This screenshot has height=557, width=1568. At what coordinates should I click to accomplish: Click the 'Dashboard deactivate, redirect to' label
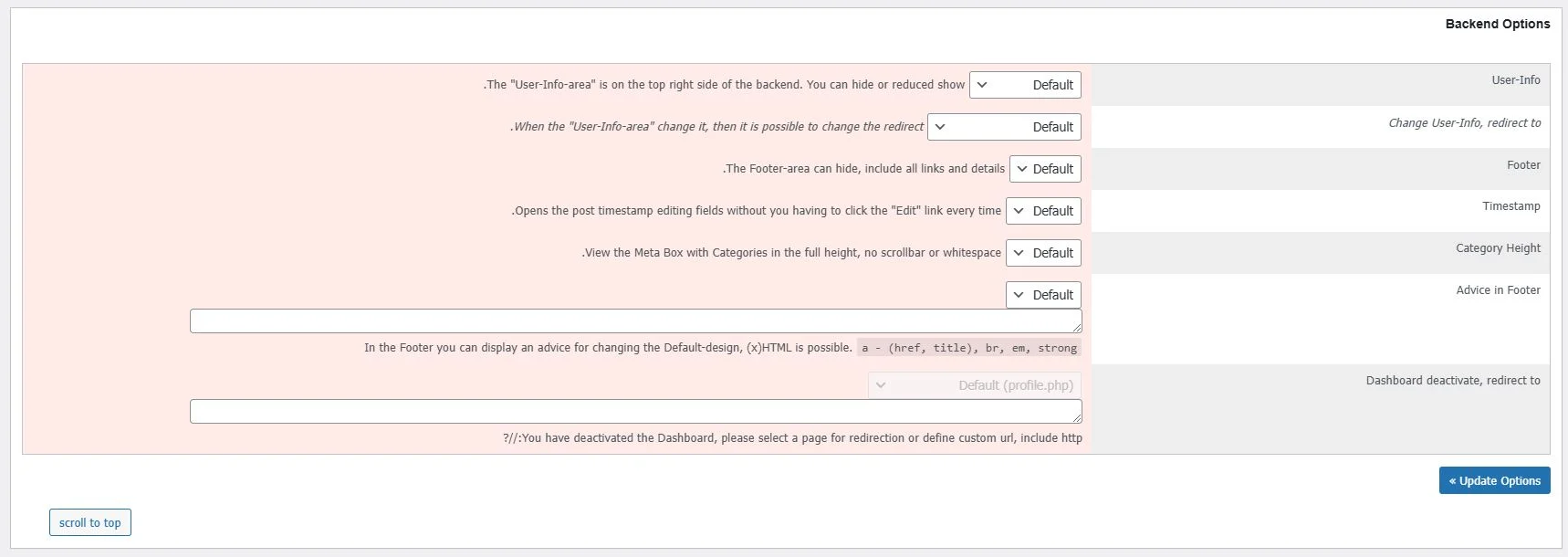1453,381
